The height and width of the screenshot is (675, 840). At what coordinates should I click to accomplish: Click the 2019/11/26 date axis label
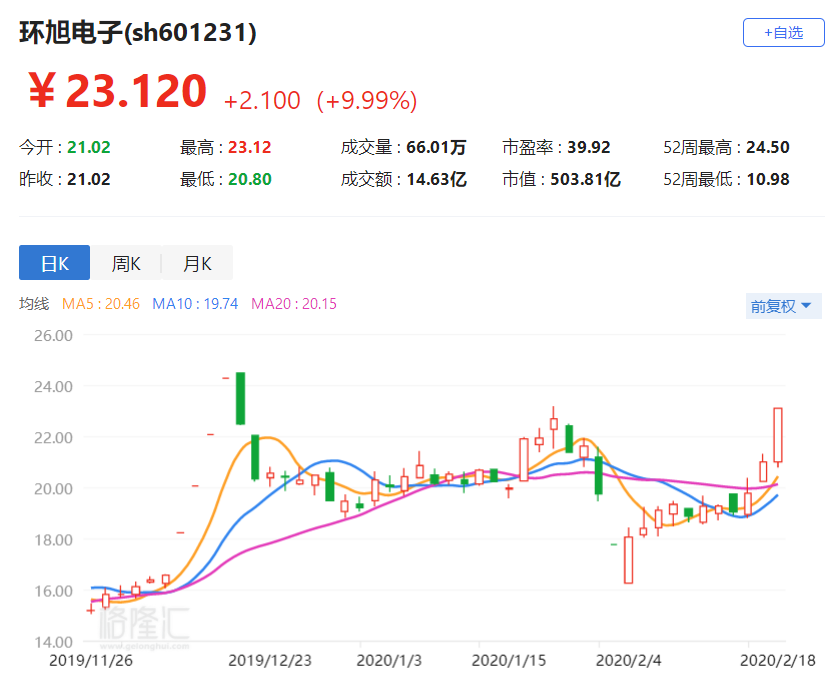[x=91, y=661]
